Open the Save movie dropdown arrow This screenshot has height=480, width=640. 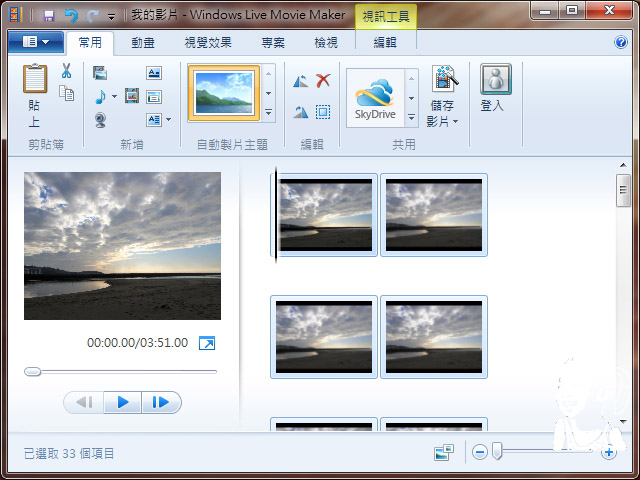456,122
